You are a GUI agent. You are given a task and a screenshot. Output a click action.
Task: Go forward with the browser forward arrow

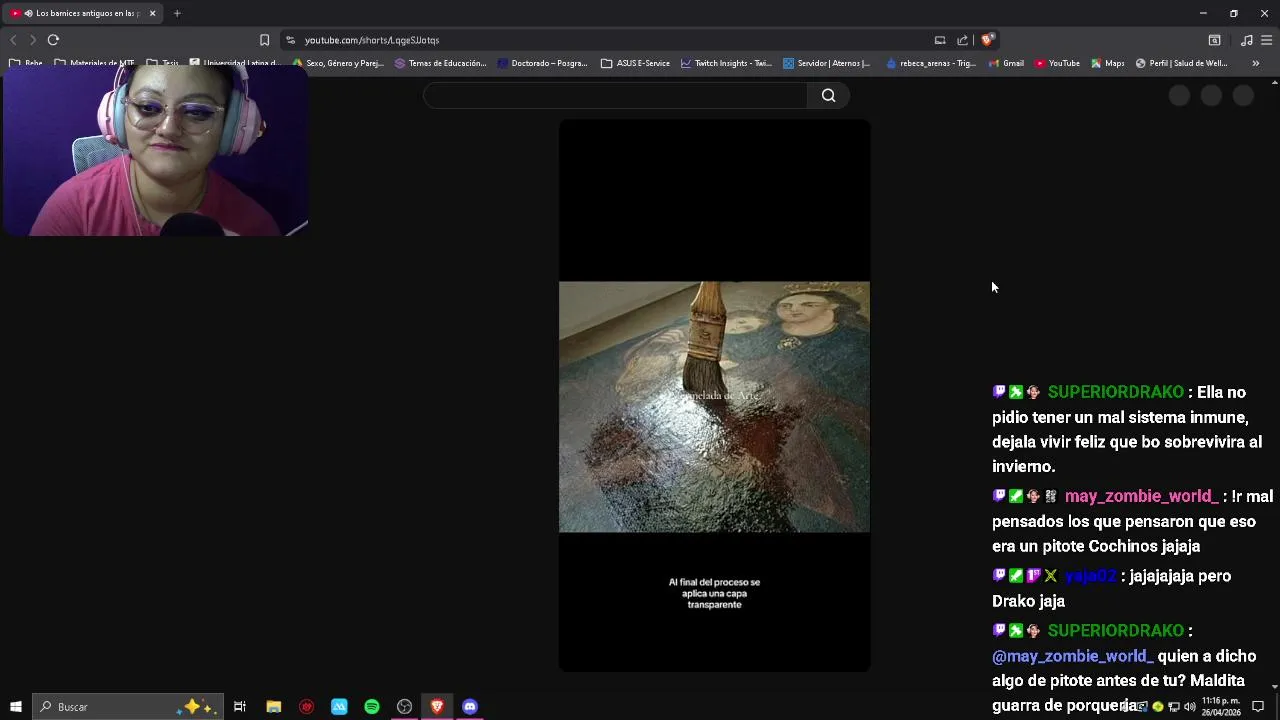pyautogui.click(x=32, y=40)
